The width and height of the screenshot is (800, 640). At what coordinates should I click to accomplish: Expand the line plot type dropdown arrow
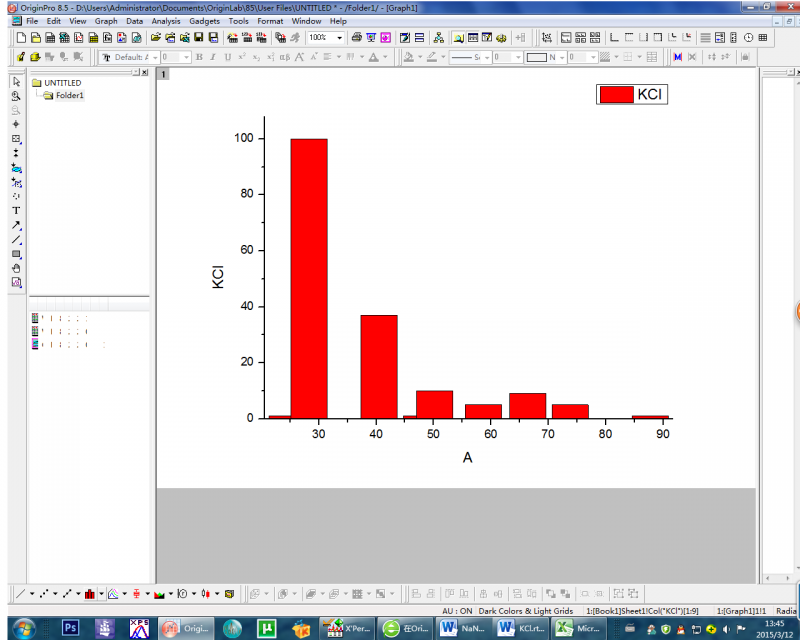32,594
